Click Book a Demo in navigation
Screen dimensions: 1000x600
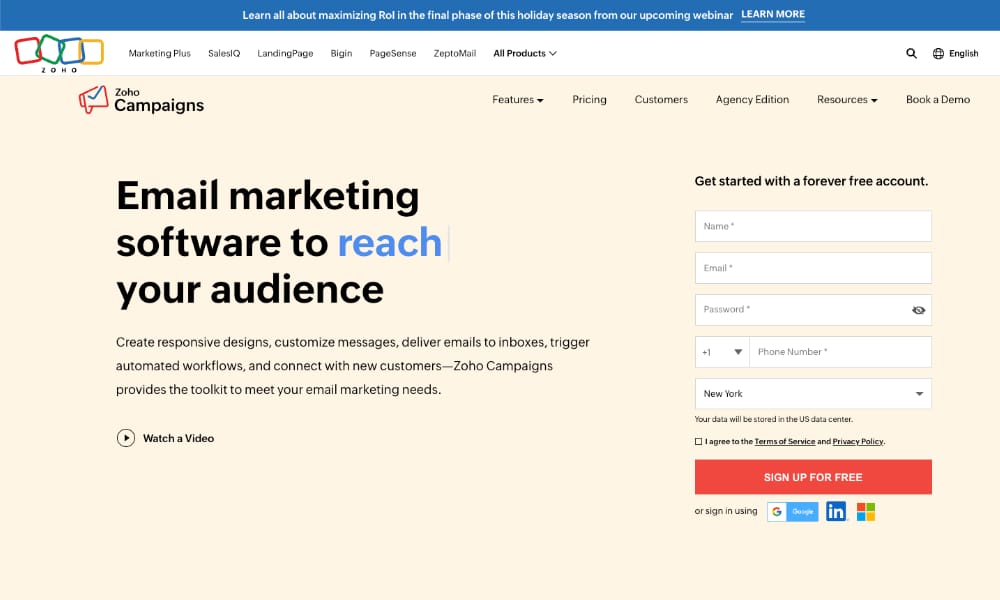[938, 99]
